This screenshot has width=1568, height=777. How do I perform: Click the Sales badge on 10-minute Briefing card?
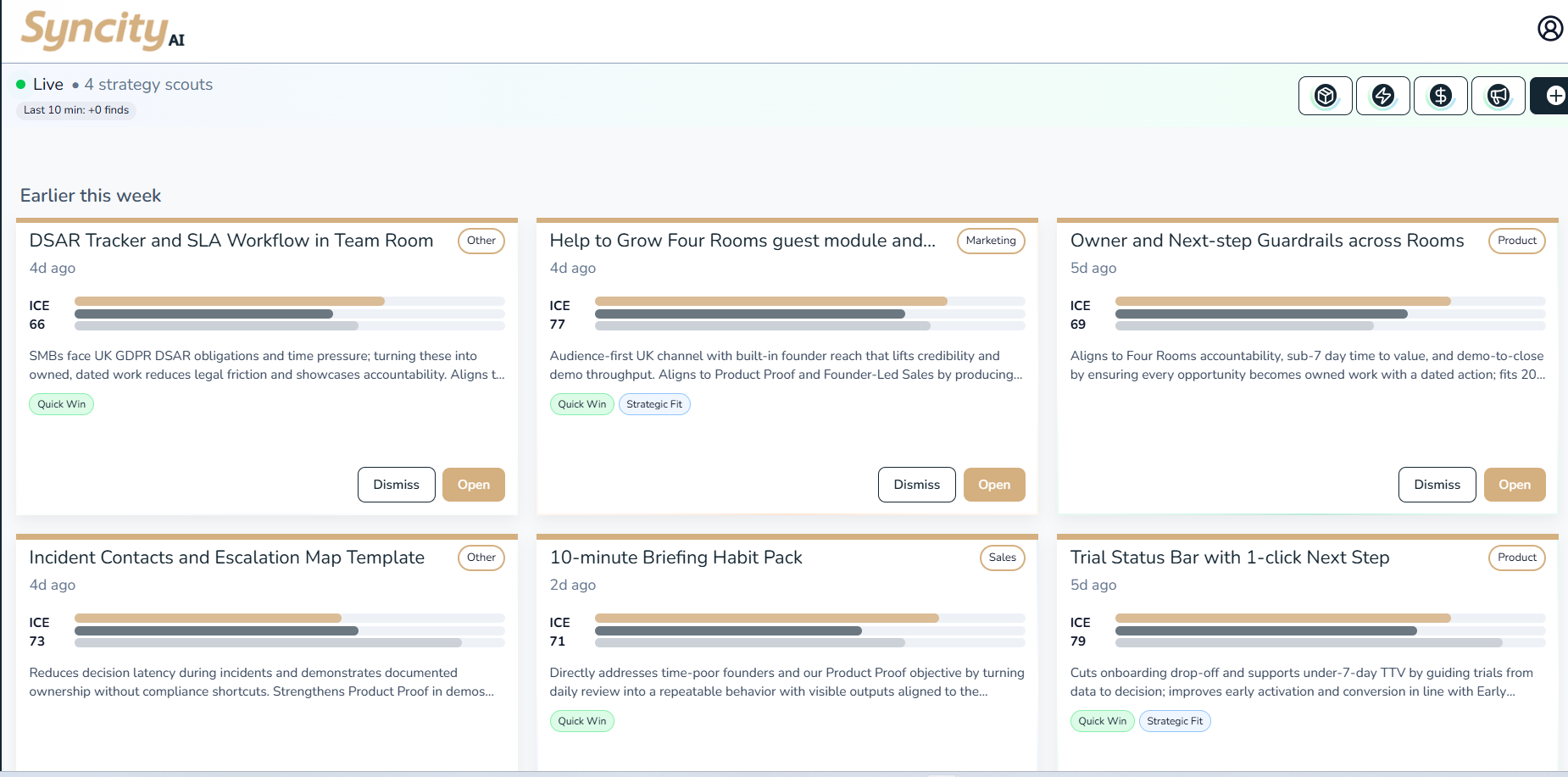tap(1002, 558)
